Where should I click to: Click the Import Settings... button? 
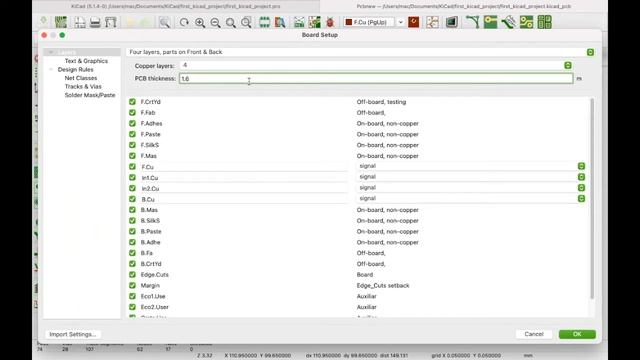(x=73, y=334)
